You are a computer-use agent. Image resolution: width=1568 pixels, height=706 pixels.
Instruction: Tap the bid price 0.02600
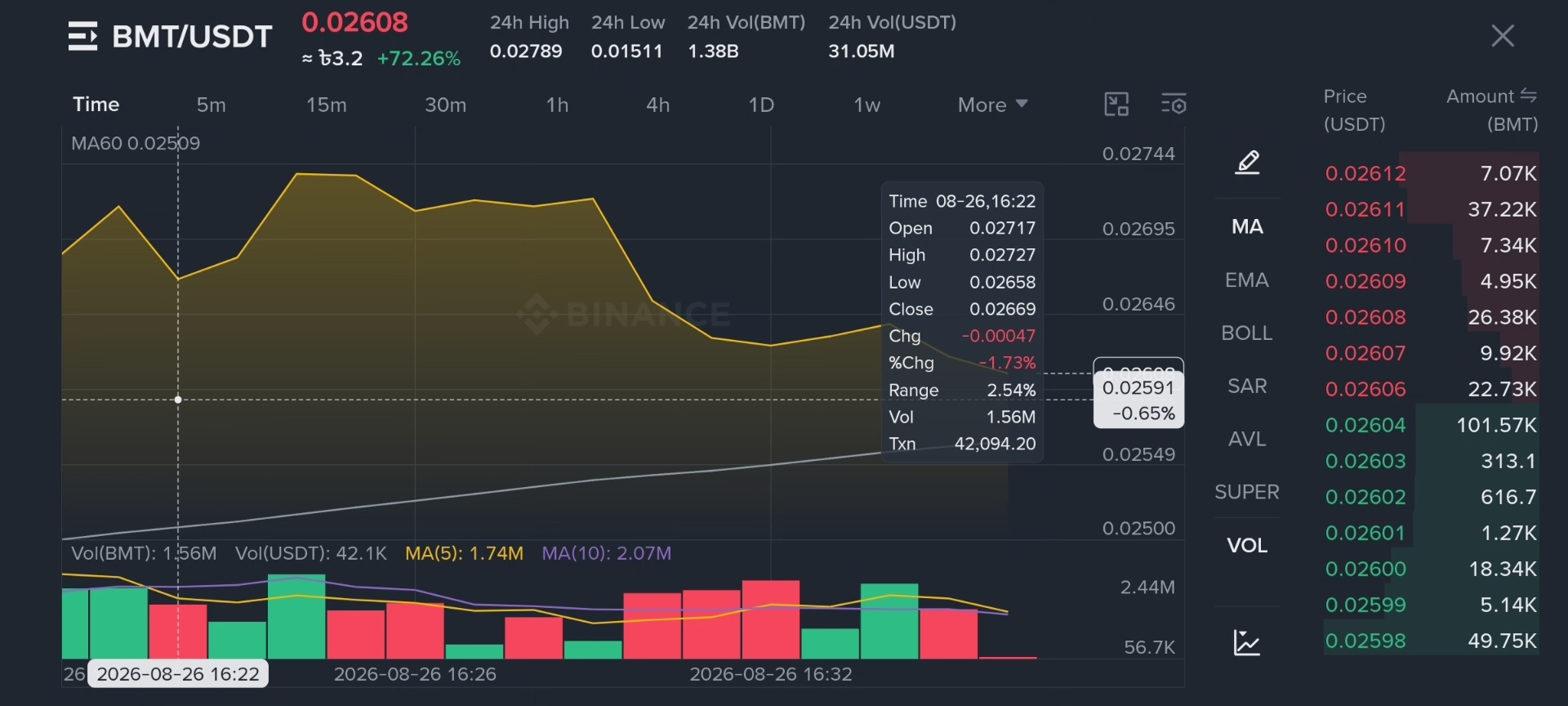[1365, 569]
